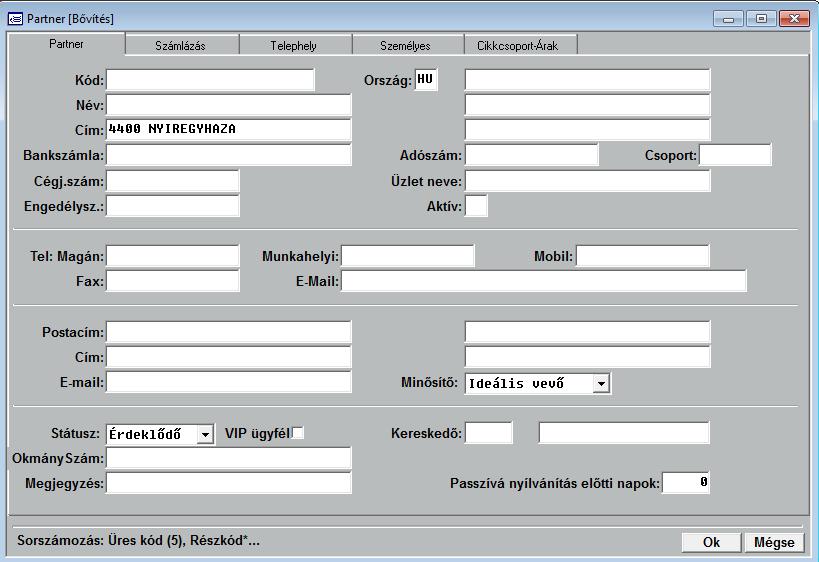
Task: Focus the Kereskedő name field
Action: (x=624, y=433)
